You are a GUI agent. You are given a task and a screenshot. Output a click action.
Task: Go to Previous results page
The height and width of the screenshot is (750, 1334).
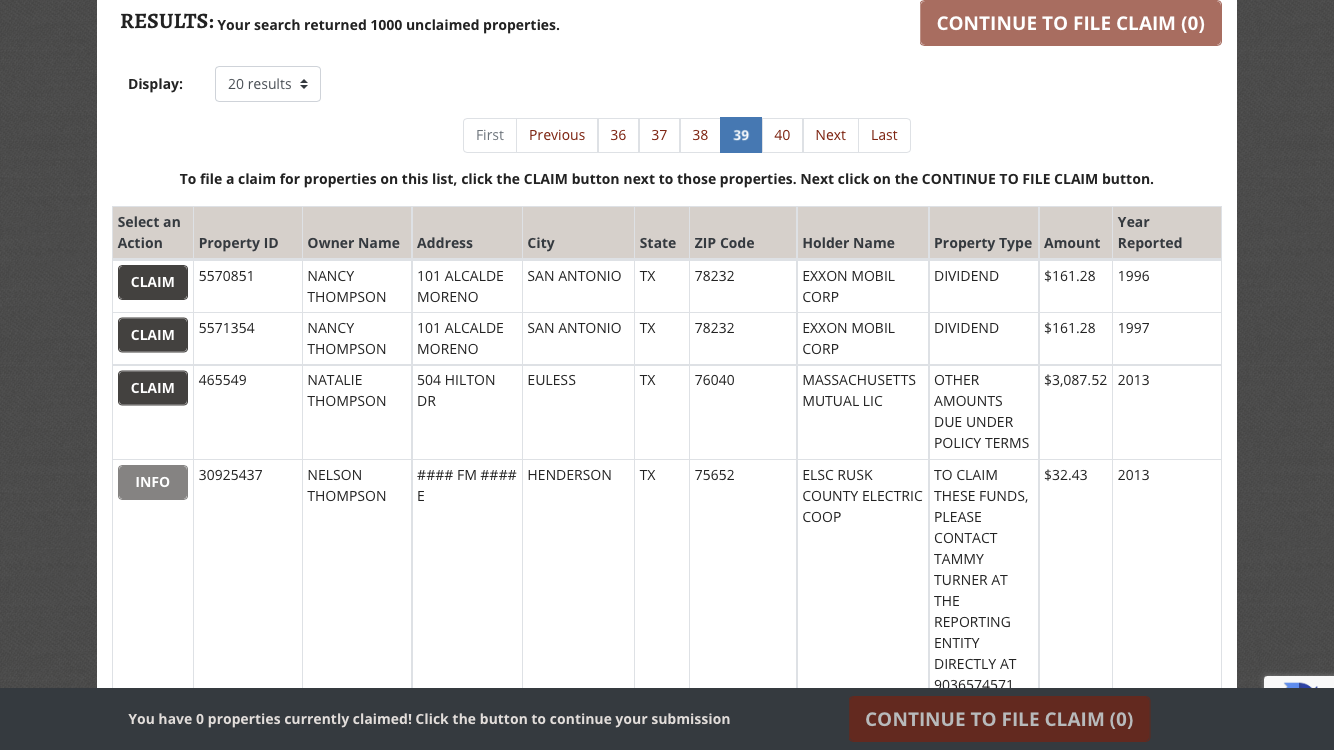(557, 135)
